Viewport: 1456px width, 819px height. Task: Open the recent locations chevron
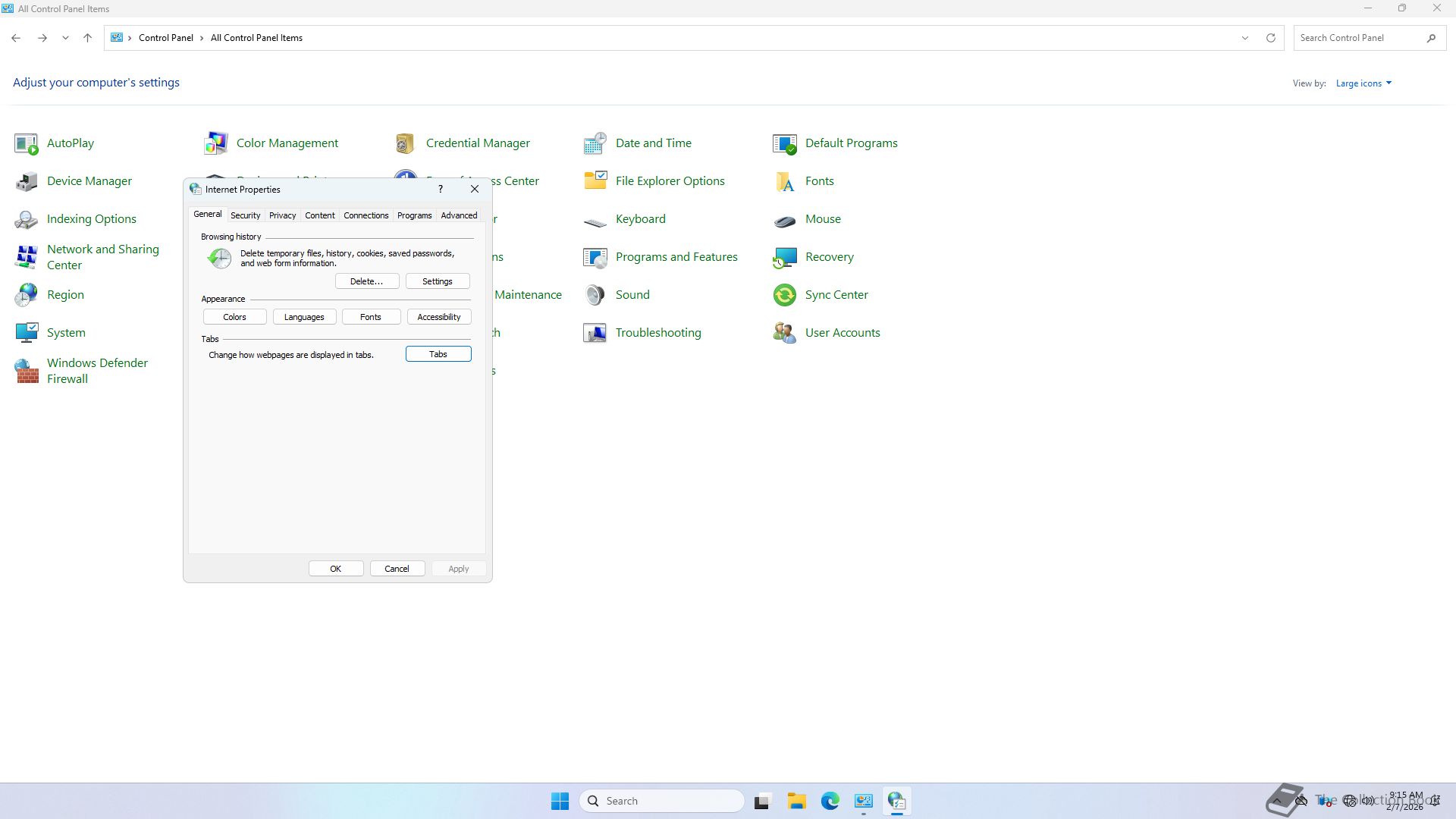(65, 38)
